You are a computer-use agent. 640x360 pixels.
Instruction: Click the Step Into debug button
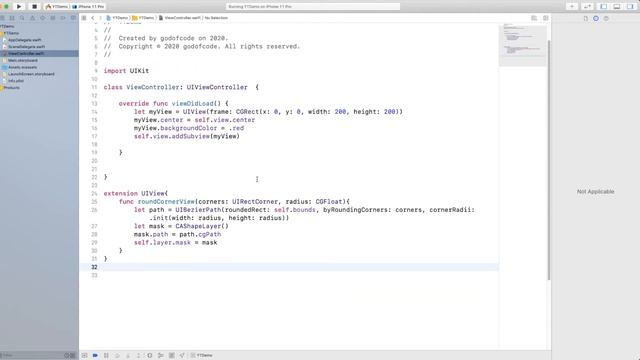click(x=128, y=356)
